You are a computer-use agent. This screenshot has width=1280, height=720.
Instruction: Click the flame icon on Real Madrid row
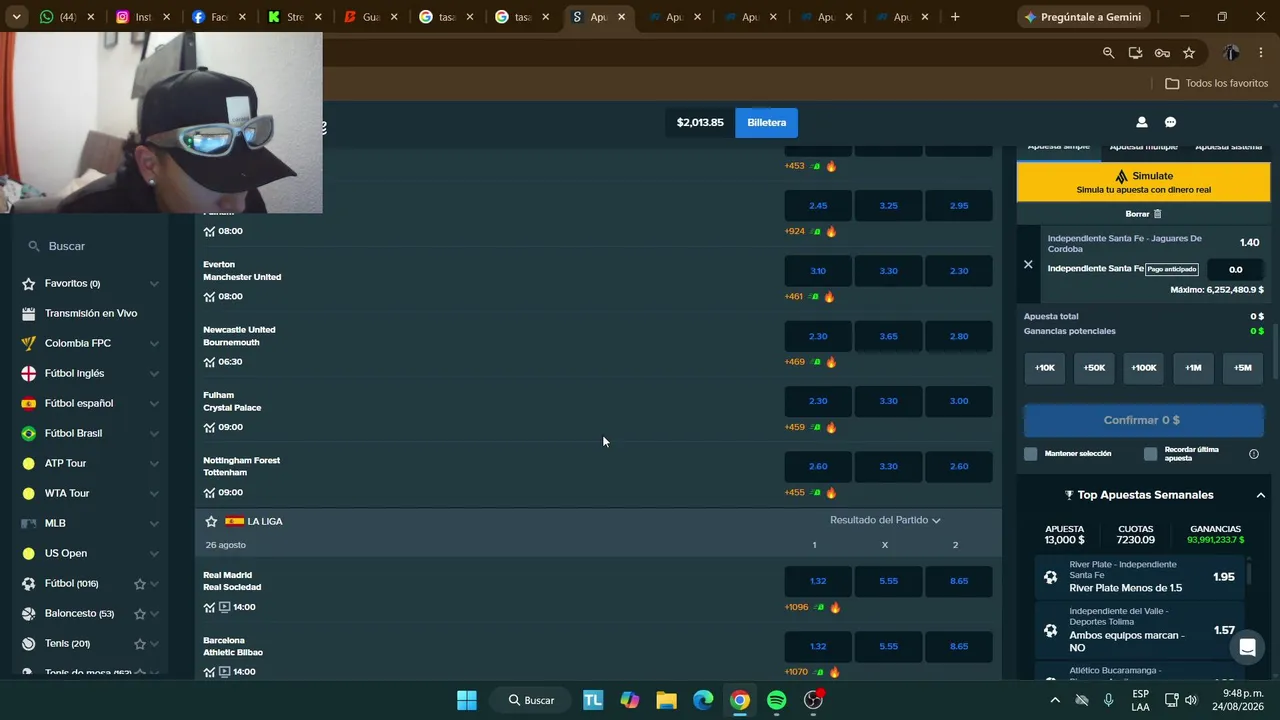click(835, 607)
